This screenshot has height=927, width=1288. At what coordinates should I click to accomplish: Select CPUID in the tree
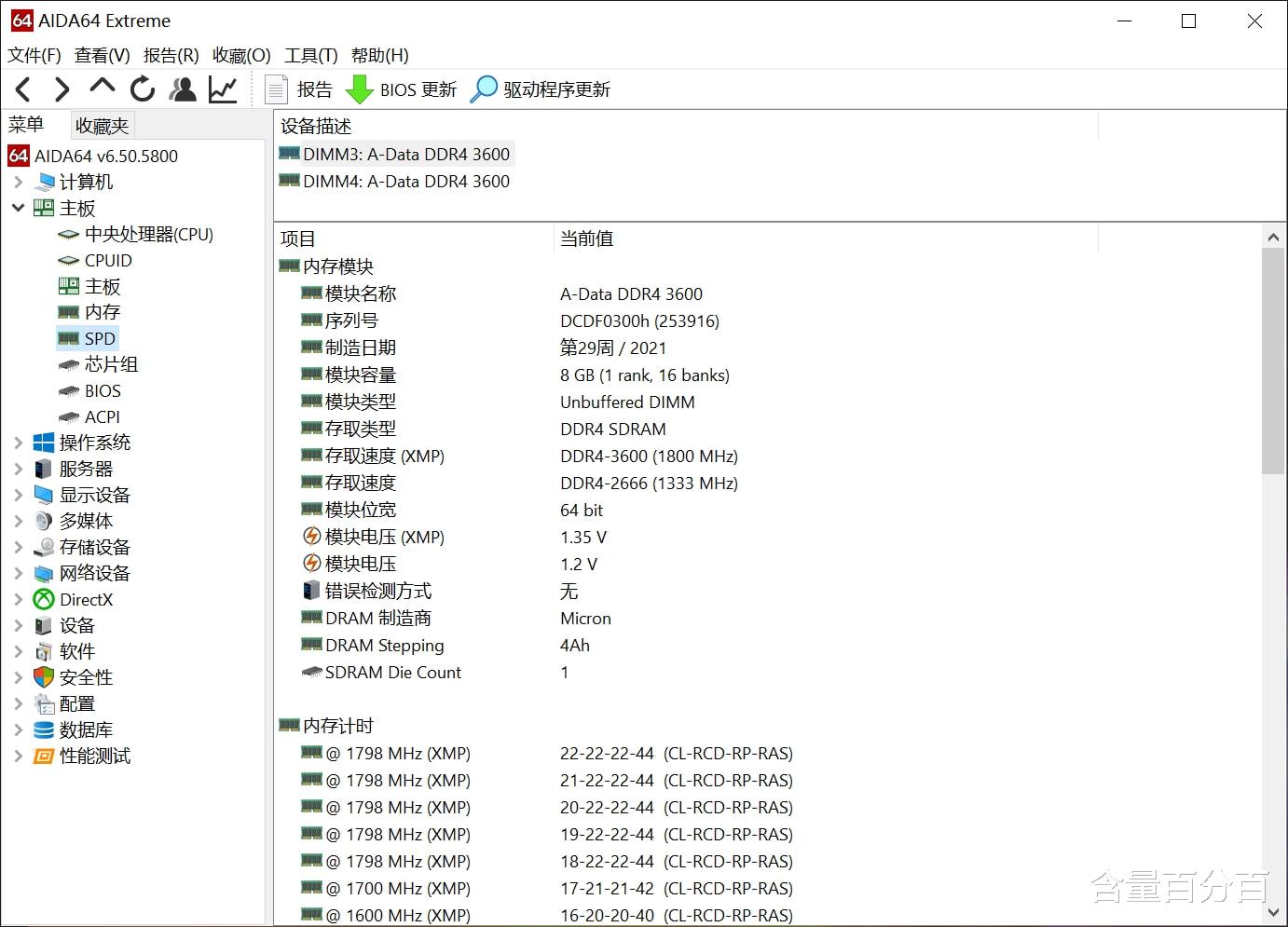pyautogui.click(x=108, y=260)
